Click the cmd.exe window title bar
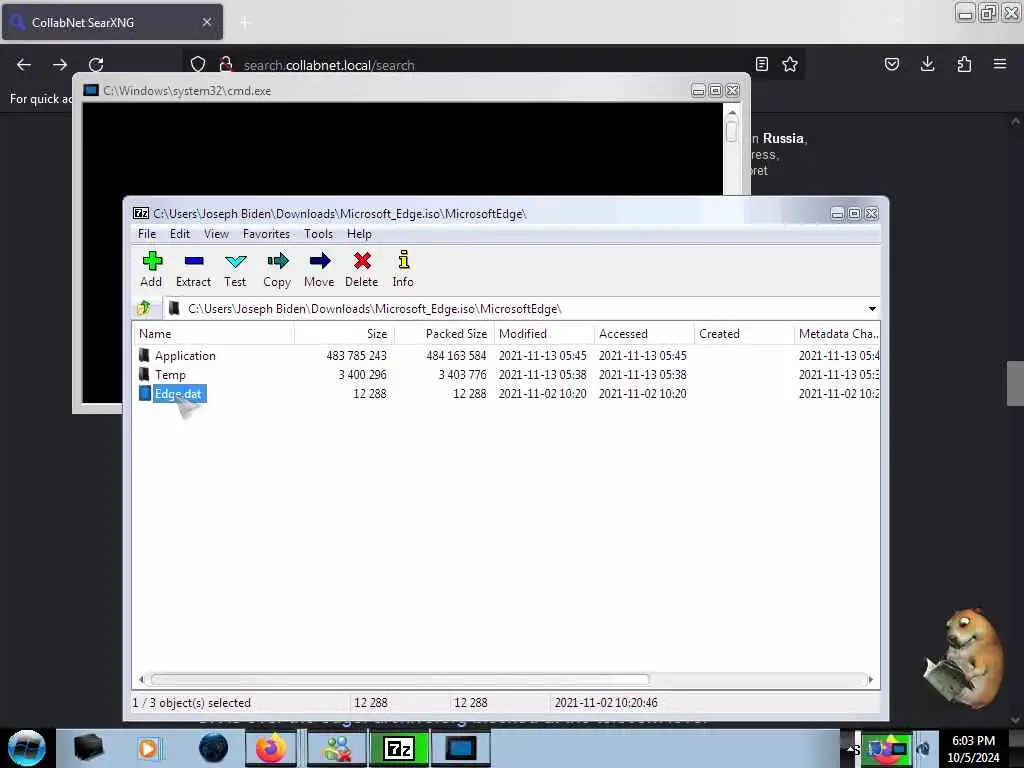Viewport: 1024px width, 768px height. pos(385,91)
